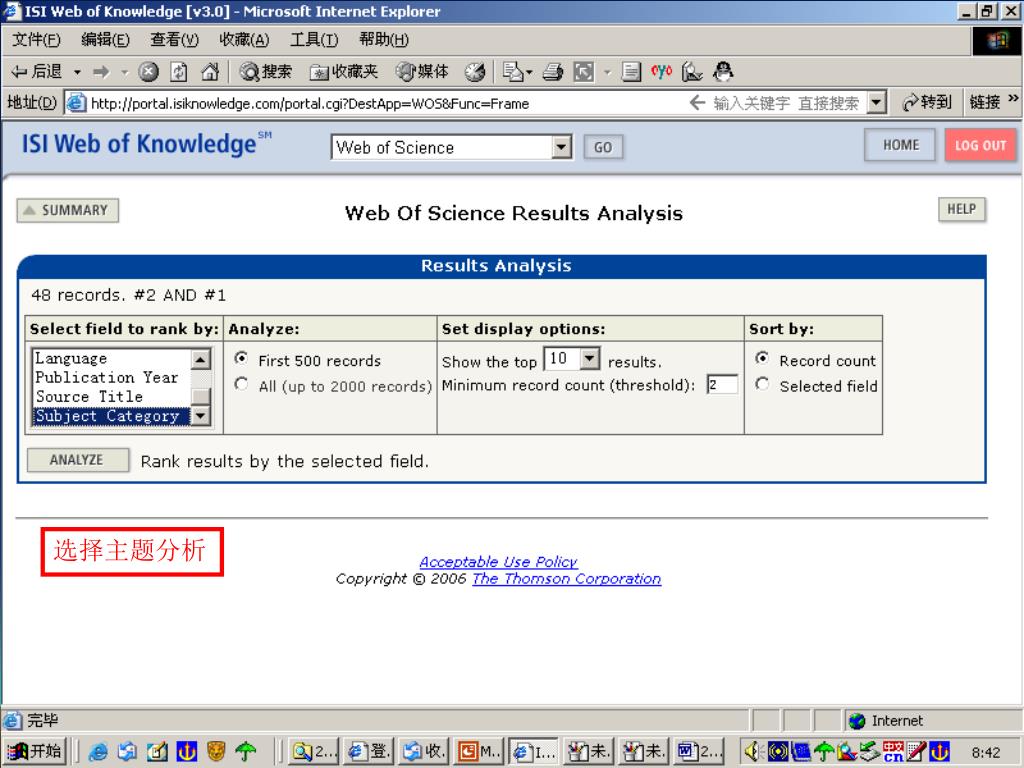This screenshot has height=768, width=1024.
Task: Open the File (文件) menu
Action: [36, 40]
